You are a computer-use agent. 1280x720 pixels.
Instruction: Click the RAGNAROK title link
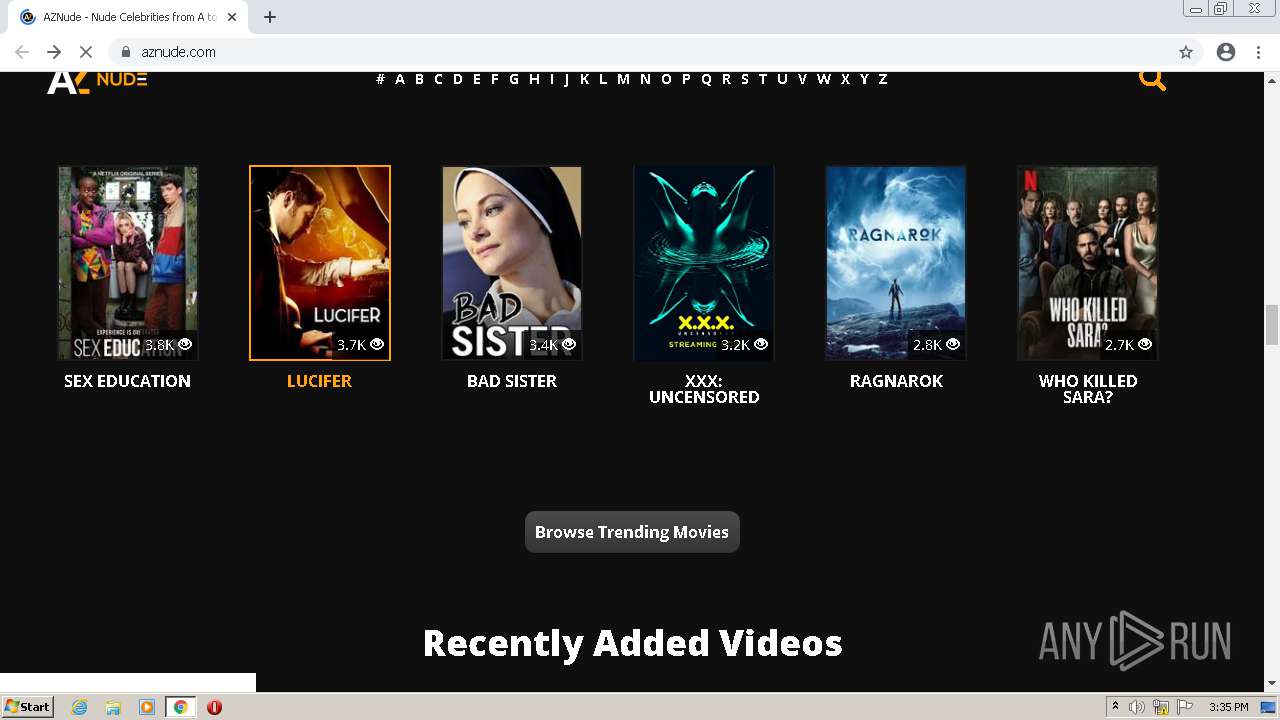coord(896,381)
